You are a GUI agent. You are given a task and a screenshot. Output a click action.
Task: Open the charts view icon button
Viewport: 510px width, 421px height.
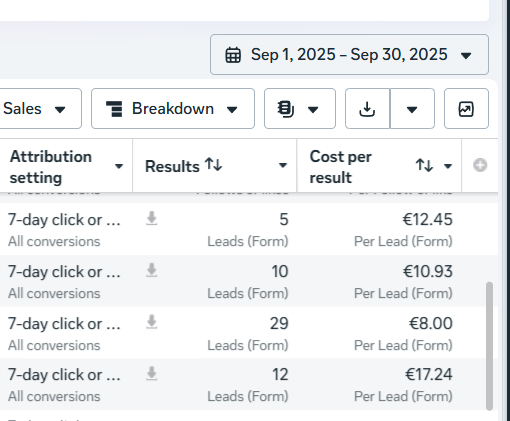[466, 109]
